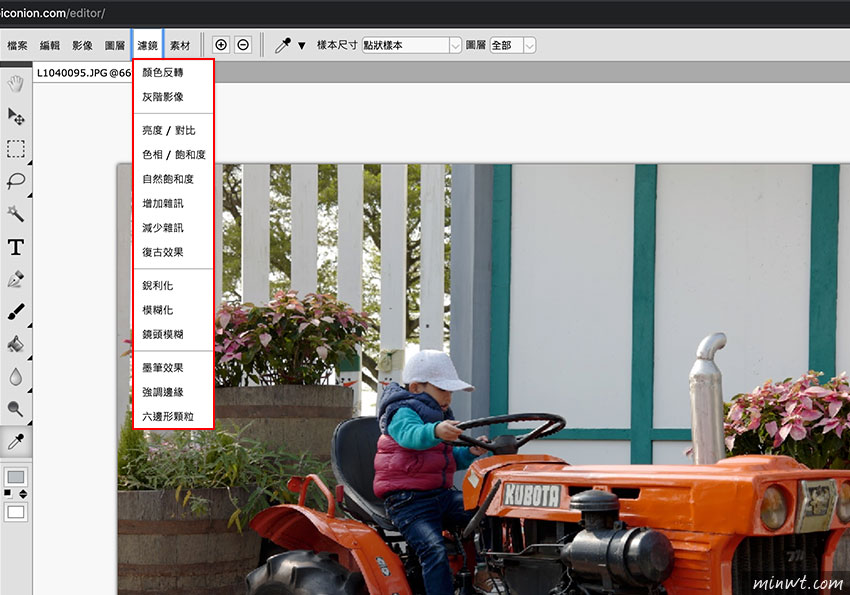Open the 影像 menu
The height and width of the screenshot is (595, 850).
pos(82,46)
